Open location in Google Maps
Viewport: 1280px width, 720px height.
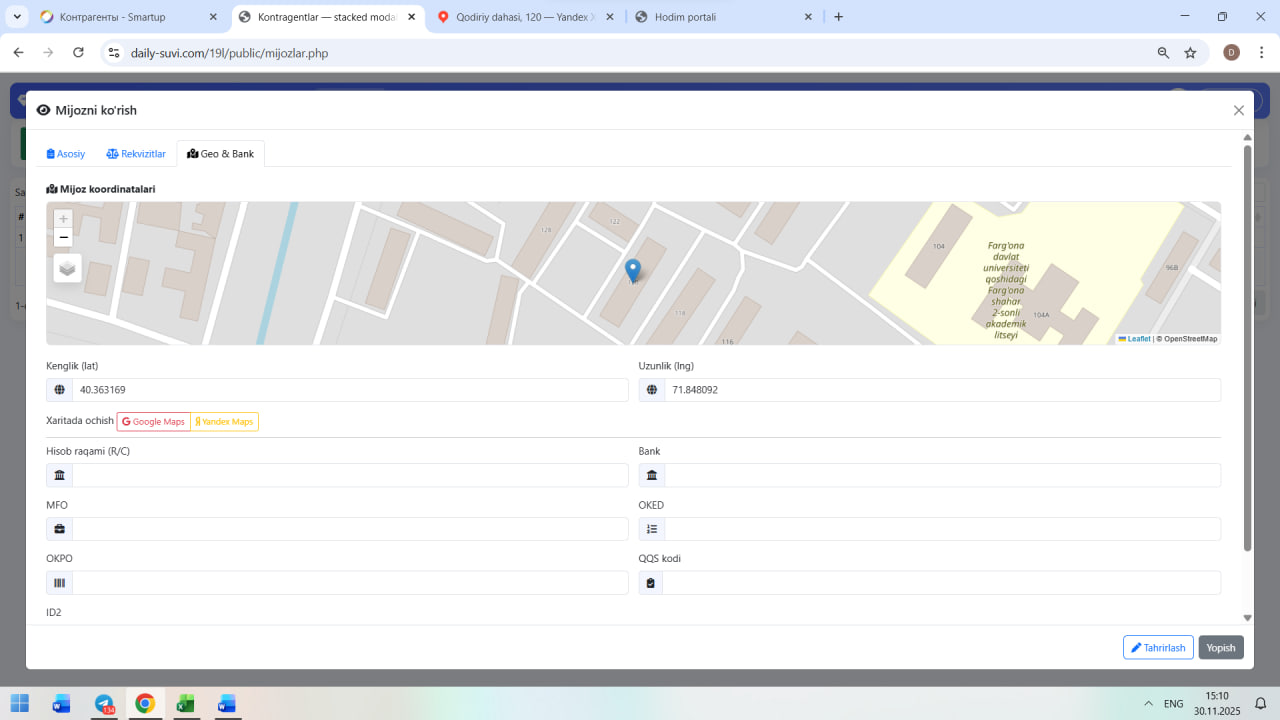[154, 422]
